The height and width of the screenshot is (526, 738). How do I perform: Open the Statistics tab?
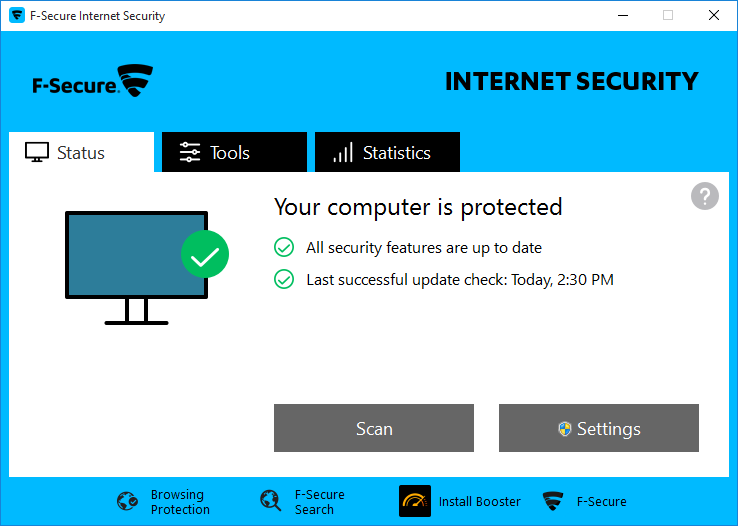[387, 153]
